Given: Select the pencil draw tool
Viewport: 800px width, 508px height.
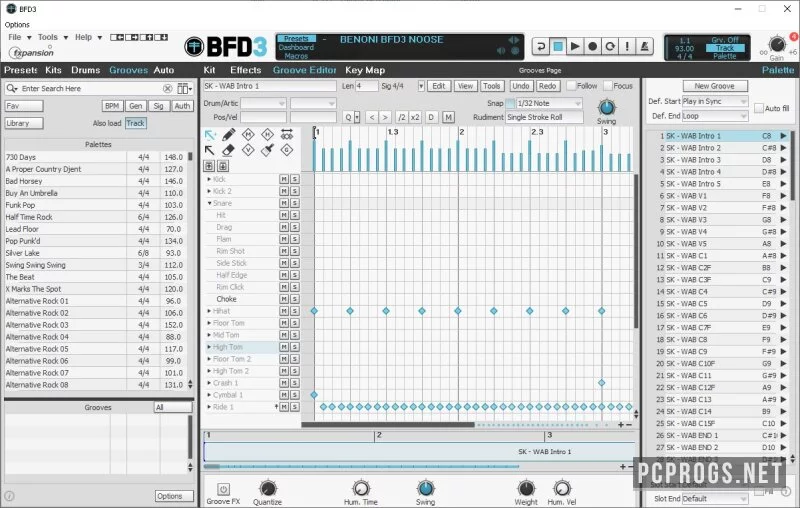Looking at the screenshot, I should [x=229, y=135].
